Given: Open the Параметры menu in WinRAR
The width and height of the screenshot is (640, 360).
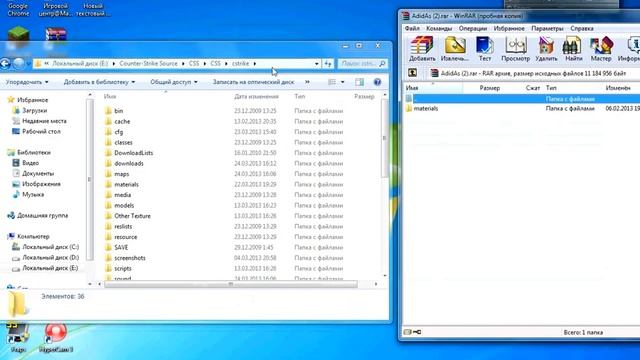Looking at the screenshot, I should pos(547,29).
